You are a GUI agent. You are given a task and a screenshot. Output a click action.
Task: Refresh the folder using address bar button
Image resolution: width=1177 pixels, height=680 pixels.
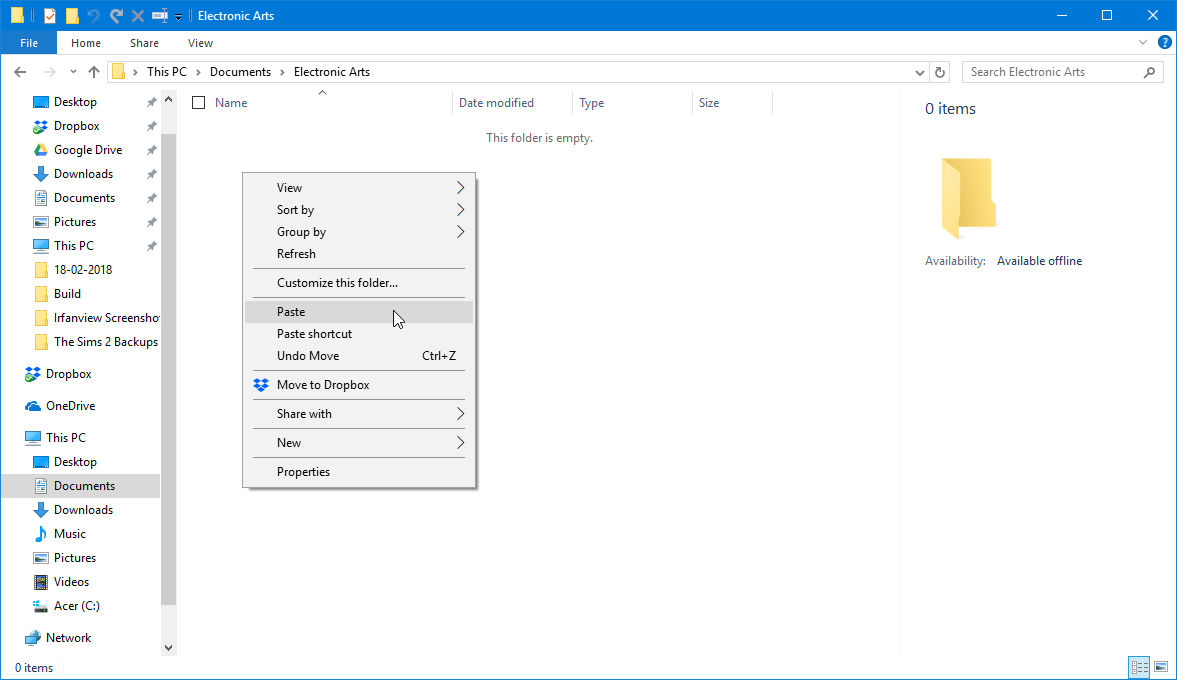[940, 72]
